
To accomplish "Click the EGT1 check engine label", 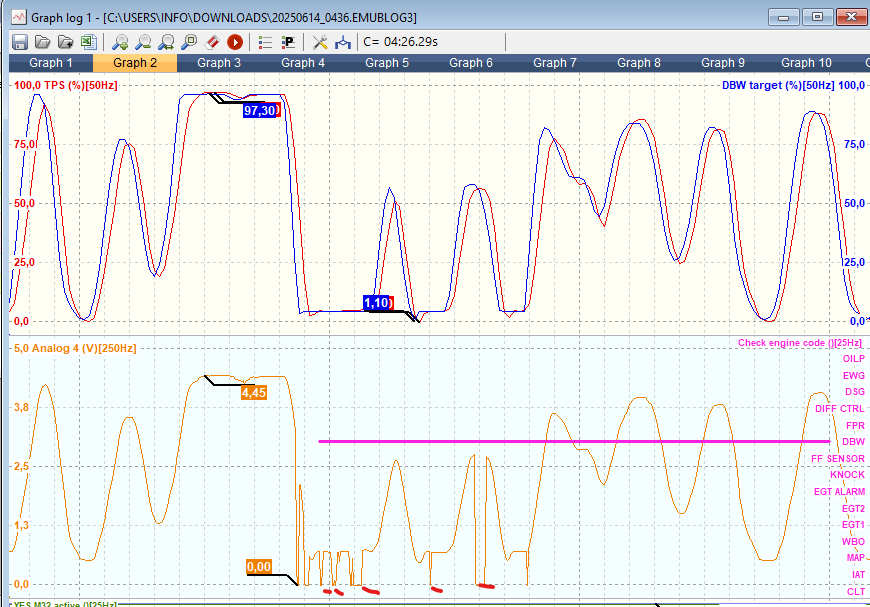I will (x=853, y=524).
